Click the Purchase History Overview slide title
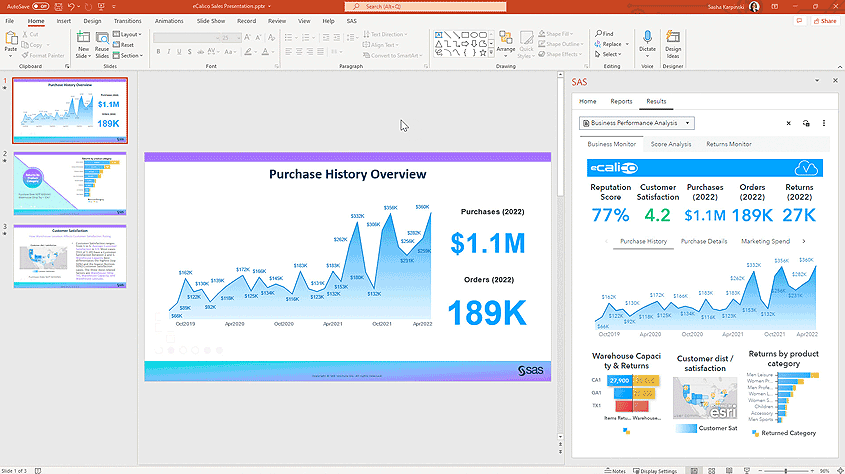This screenshot has width=845, height=474. point(348,174)
